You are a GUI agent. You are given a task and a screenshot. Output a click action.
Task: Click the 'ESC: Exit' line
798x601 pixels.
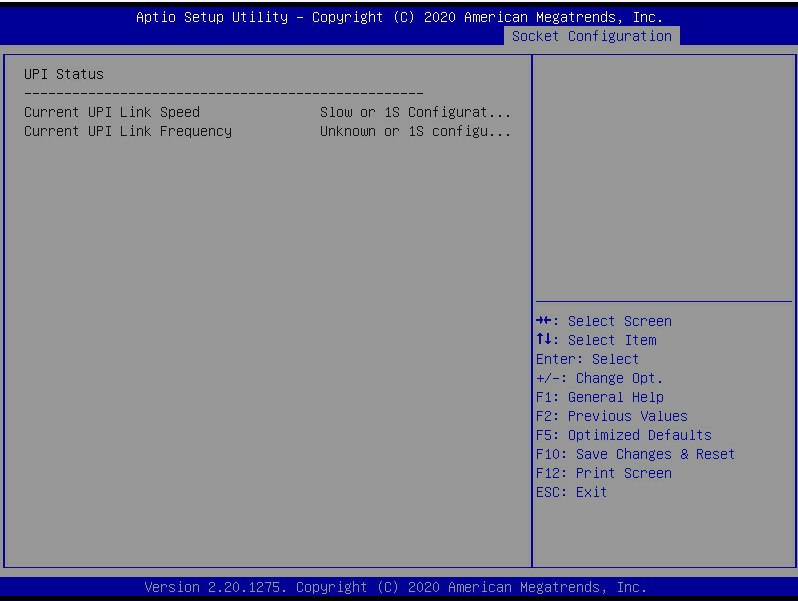tap(572, 492)
